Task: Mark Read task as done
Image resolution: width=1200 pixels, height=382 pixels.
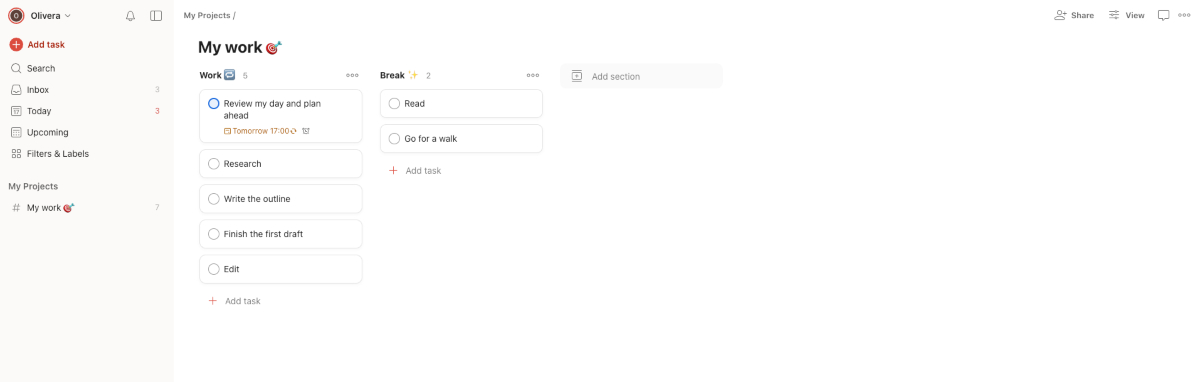Action: pos(394,104)
